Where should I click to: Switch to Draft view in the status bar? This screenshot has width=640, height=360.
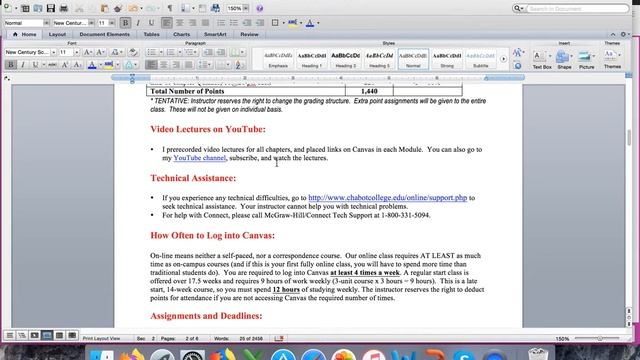(x=9, y=336)
